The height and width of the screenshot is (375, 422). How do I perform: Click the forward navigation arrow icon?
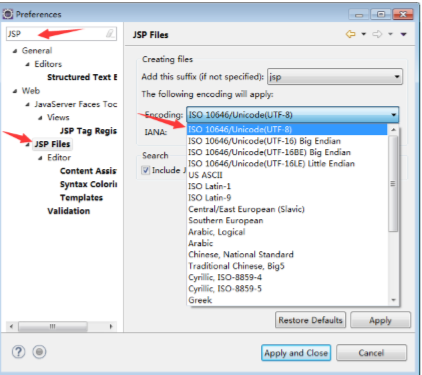(x=377, y=34)
